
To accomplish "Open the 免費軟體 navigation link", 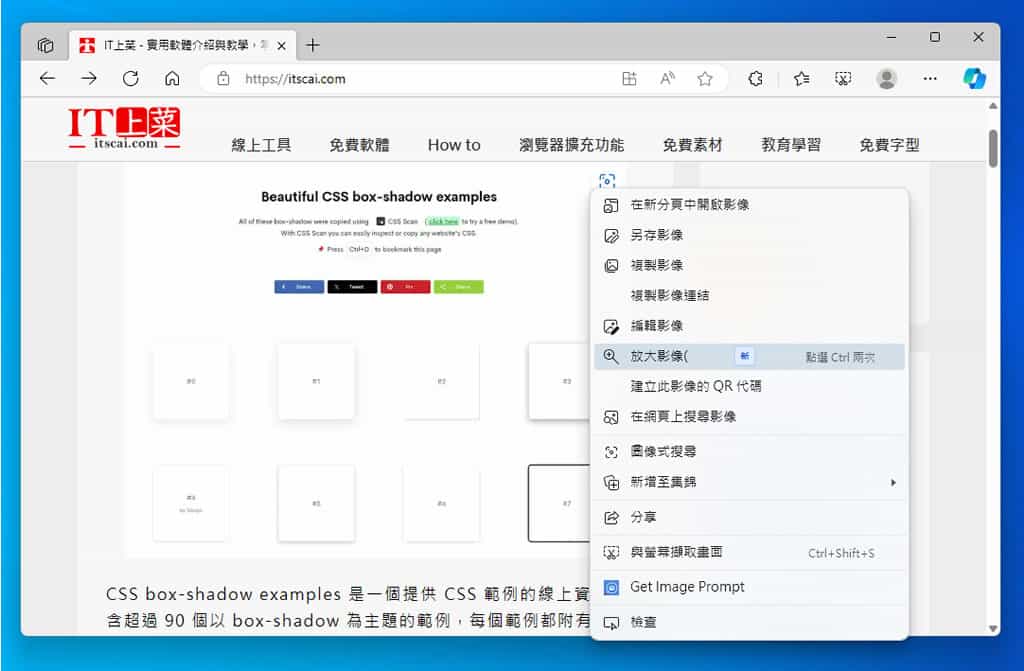I will coord(359,145).
